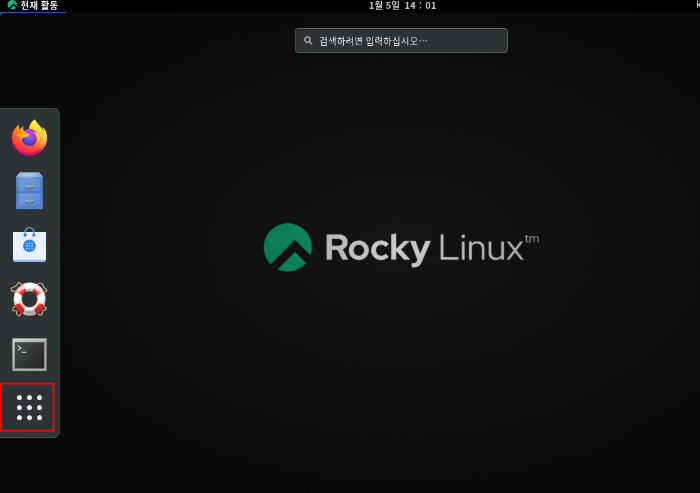The height and width of the screenshot is (493, 700).
Task: Open the Files manager icon
Action: point(29,191)
